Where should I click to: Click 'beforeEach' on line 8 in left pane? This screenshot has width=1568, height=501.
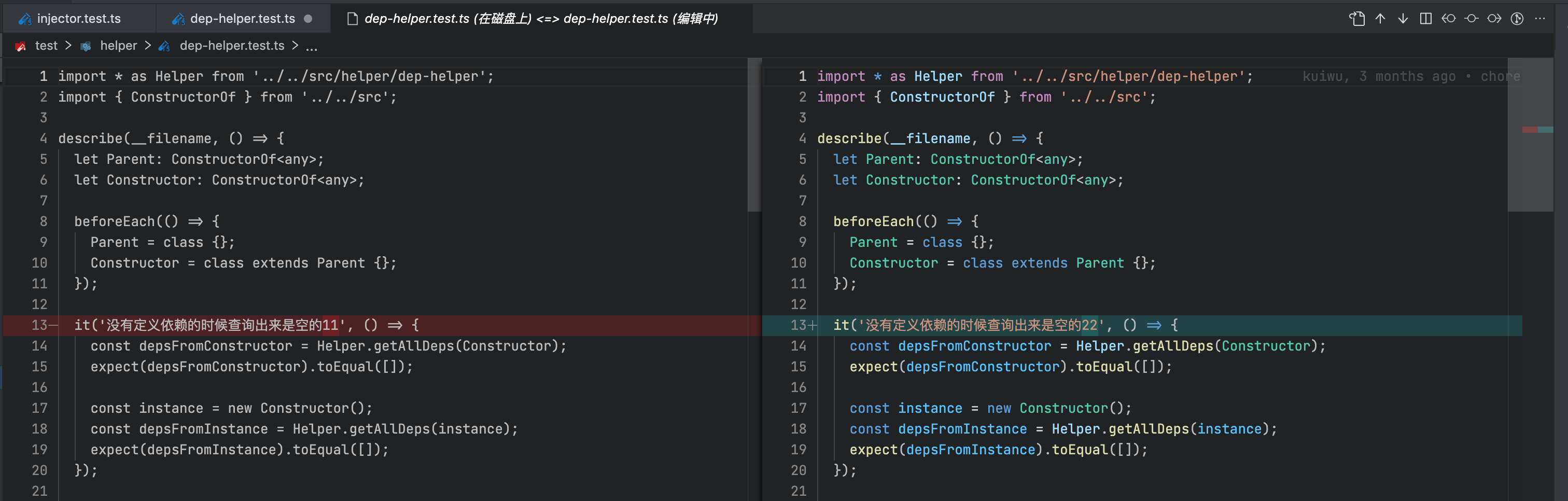(115, 221)
